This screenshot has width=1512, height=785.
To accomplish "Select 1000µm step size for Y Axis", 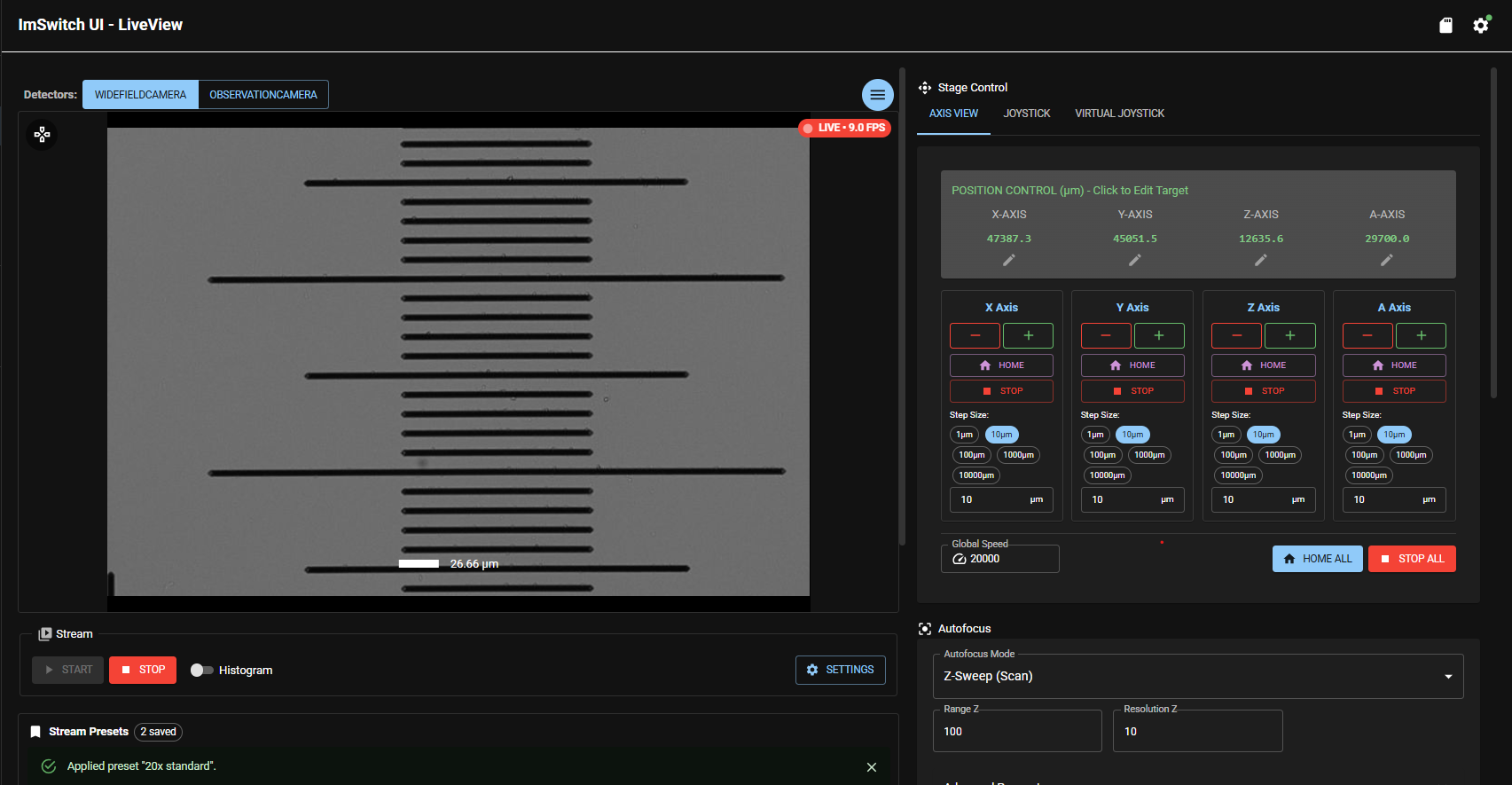I will pyautogui.click(x=1149, y=455).
